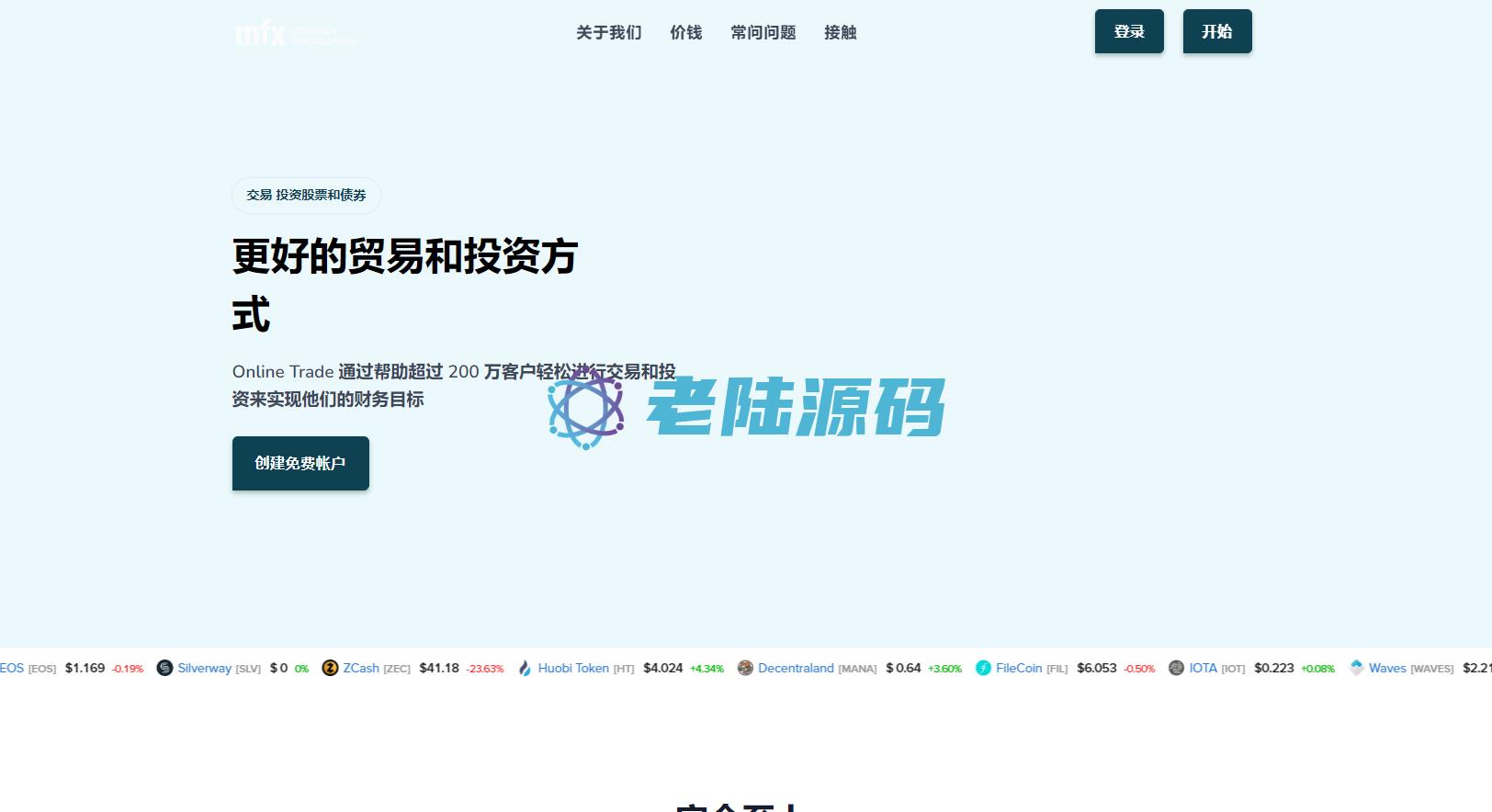
Task: Open the FileCoin ticker link
Action: [1019, 668]
